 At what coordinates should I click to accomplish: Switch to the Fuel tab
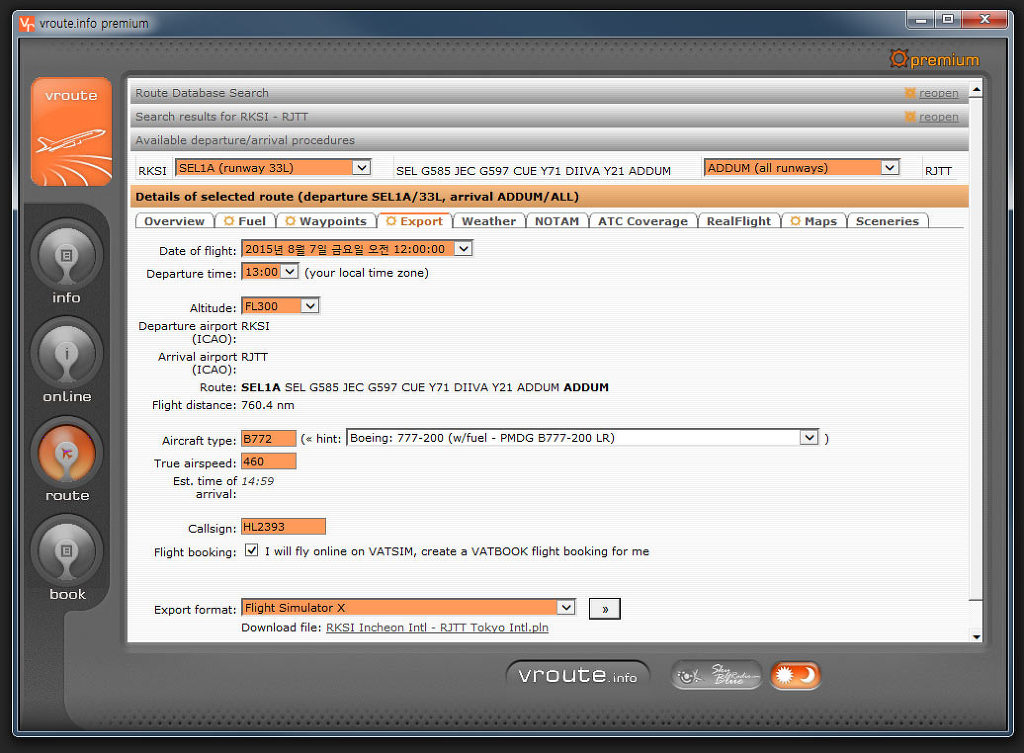[245, 221]
